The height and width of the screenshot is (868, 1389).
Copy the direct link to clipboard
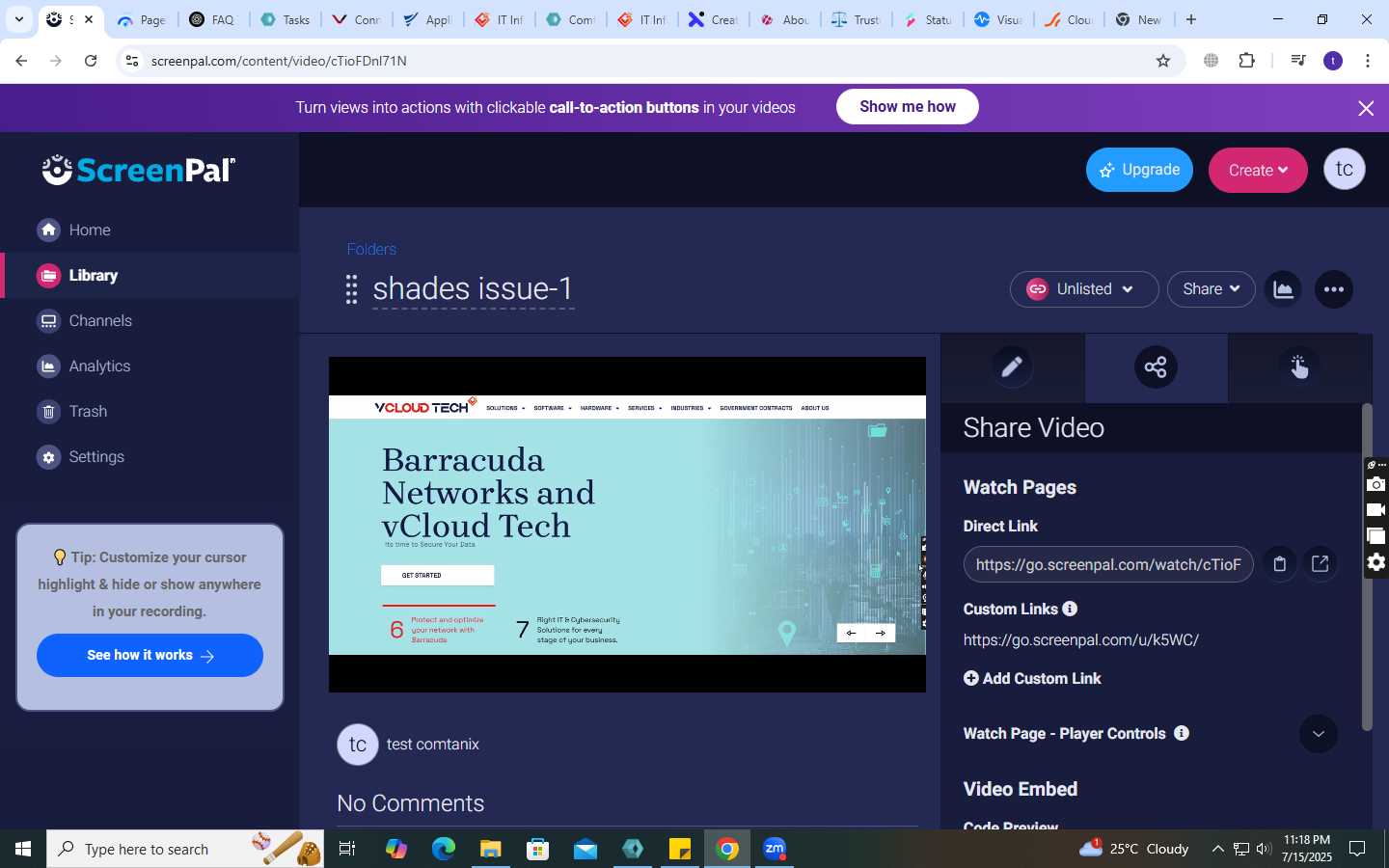pyautogui.click(x=1280, y=564)
